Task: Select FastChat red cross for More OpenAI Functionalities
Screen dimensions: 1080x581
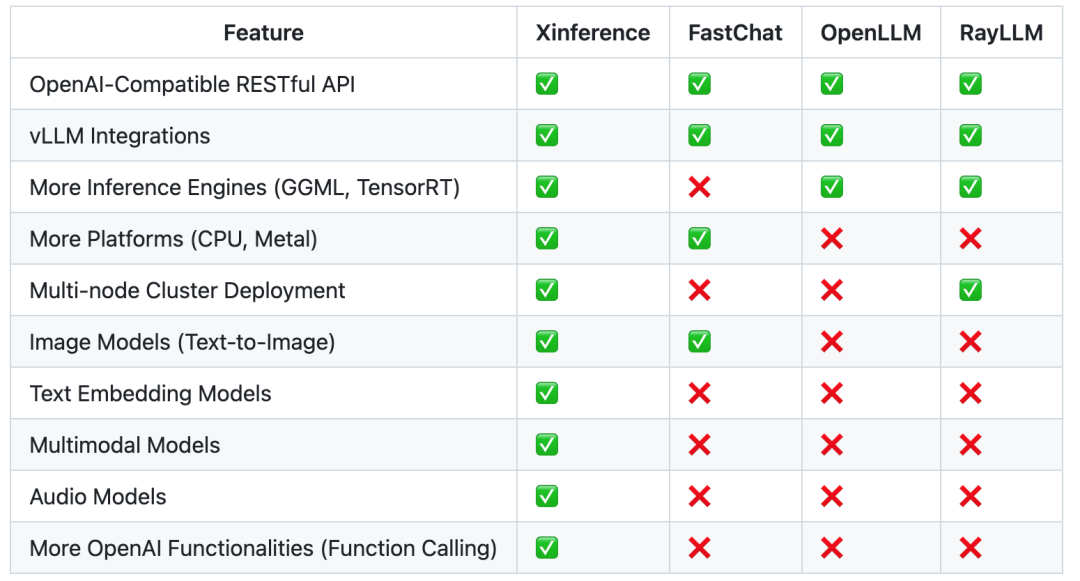Action: [x=699, y=548]
